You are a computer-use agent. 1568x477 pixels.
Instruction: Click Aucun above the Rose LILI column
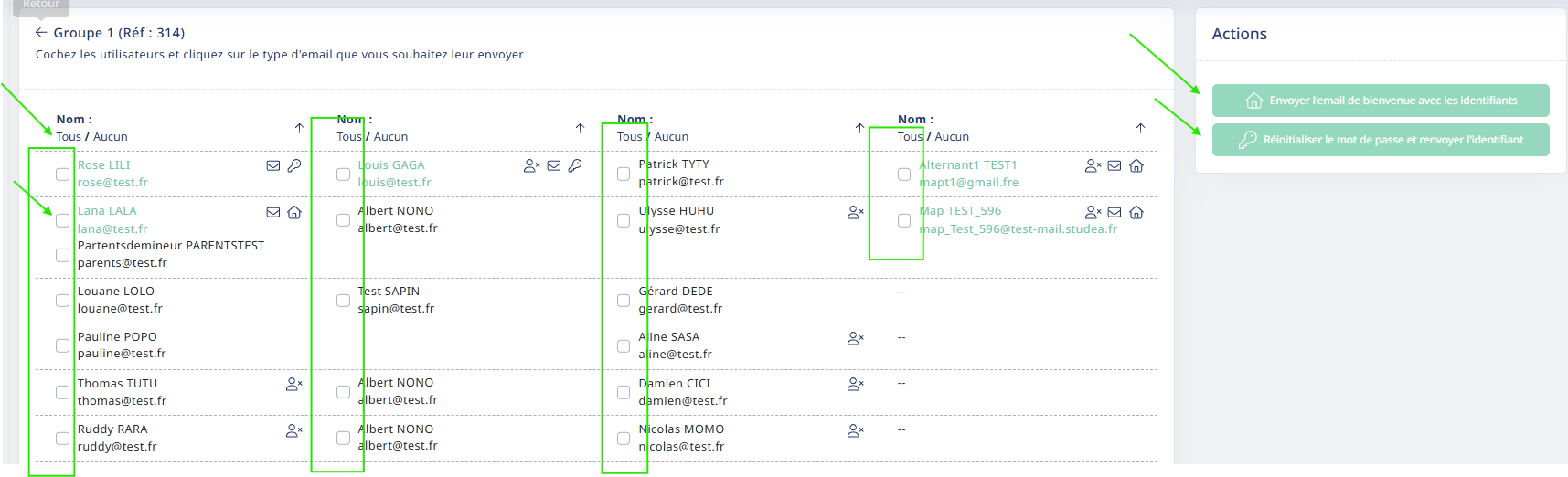[x=111, y=137]
